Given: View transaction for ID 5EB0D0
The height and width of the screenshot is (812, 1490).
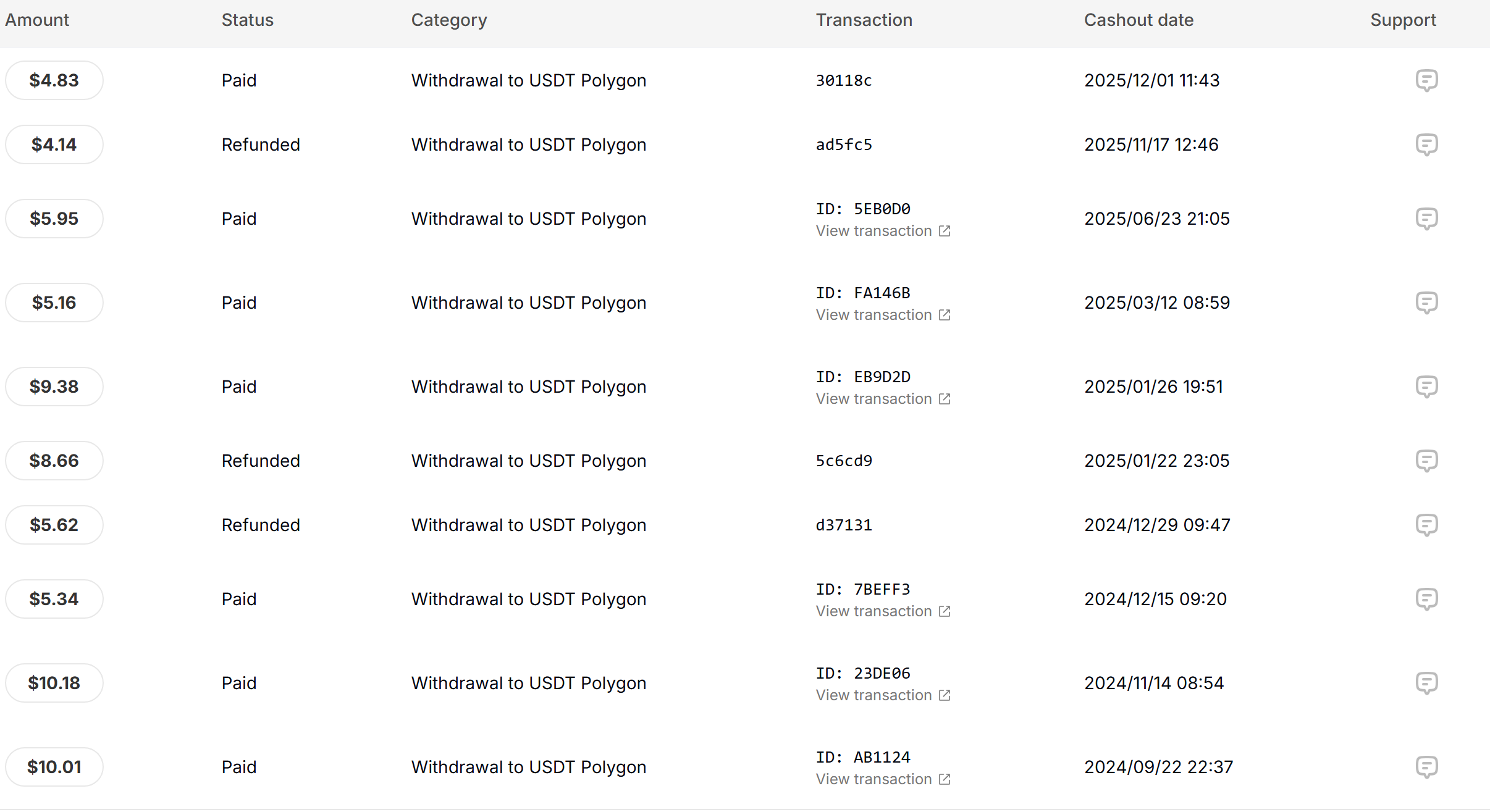Looking at the screenshot, I should click(x=882, y=231).
